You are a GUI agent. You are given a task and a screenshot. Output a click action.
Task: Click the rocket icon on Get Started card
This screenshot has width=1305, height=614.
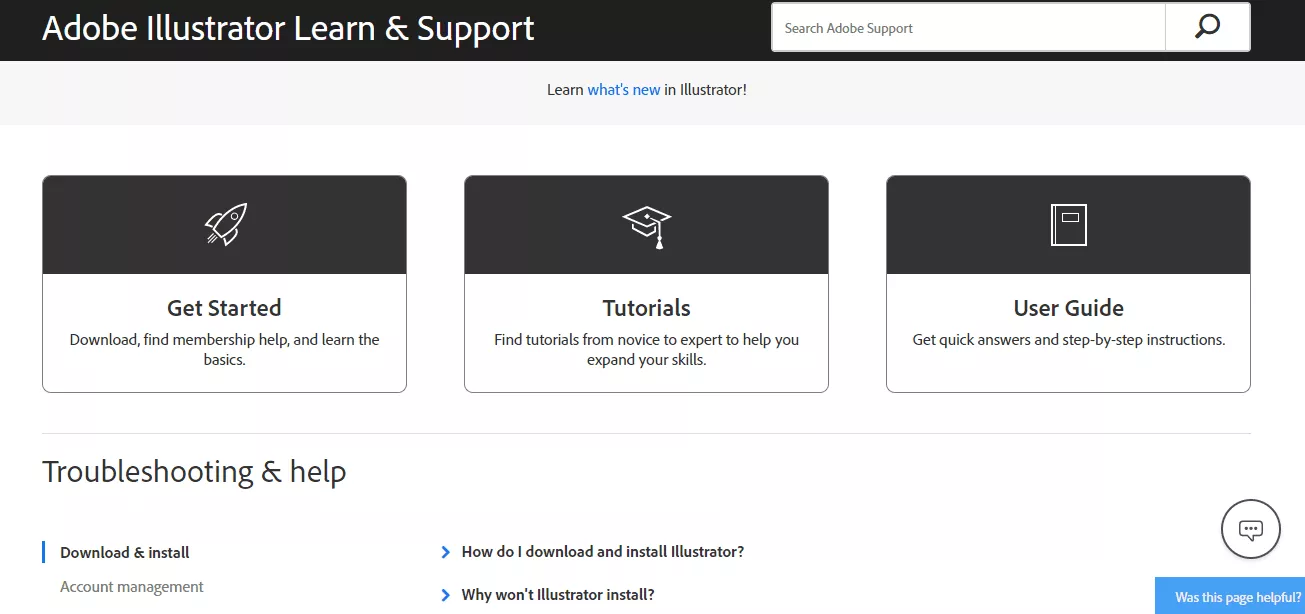[x=225, y=224]
